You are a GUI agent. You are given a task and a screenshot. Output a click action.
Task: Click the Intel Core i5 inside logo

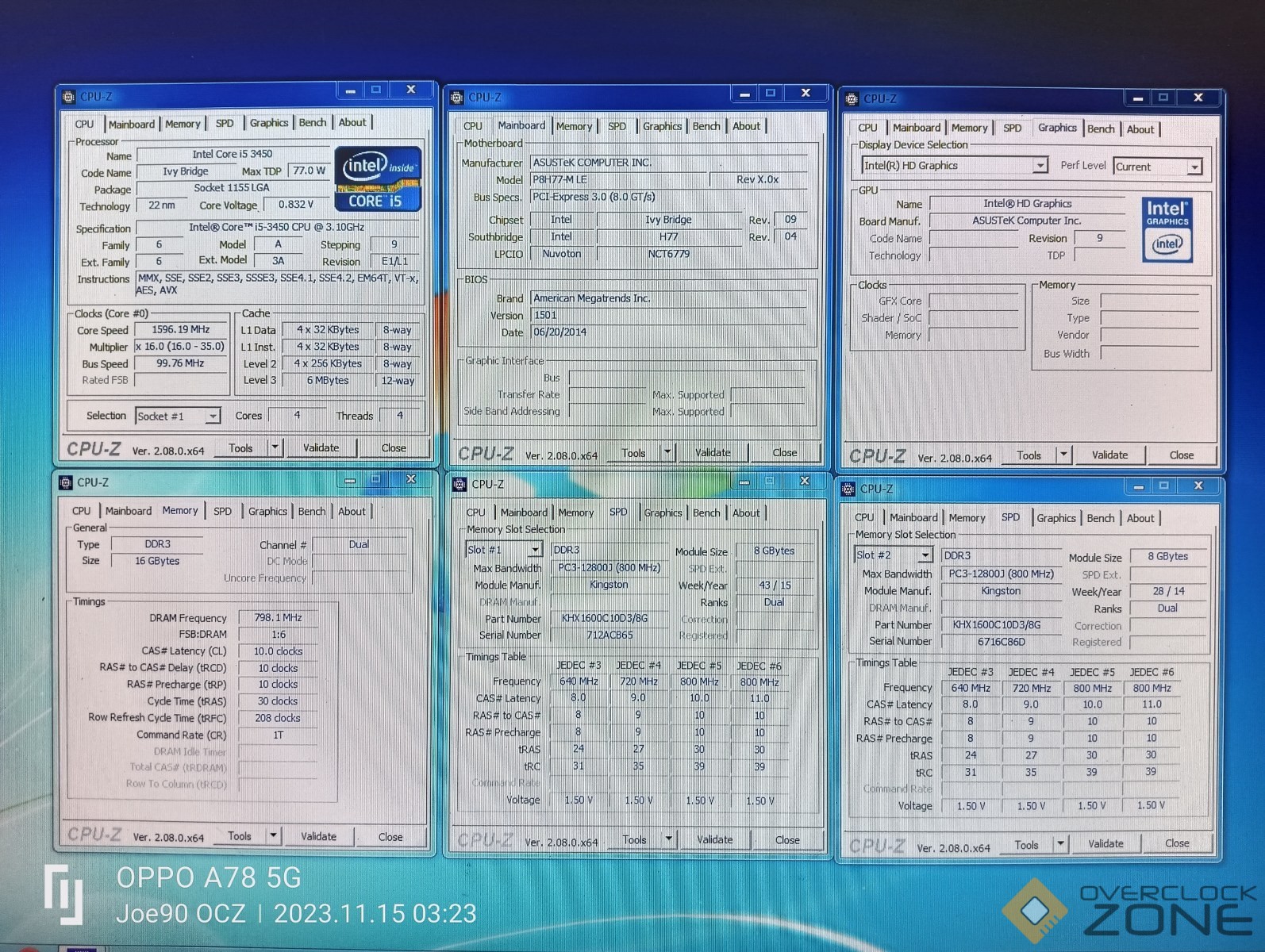pos(378,178)
